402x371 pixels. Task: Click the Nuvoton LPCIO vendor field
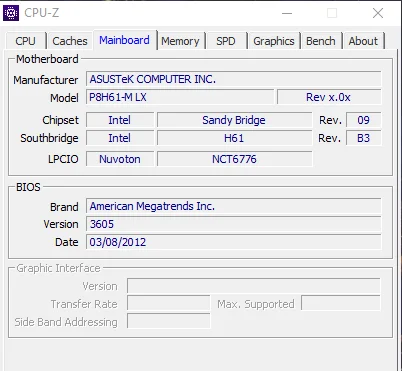[120, 159]
